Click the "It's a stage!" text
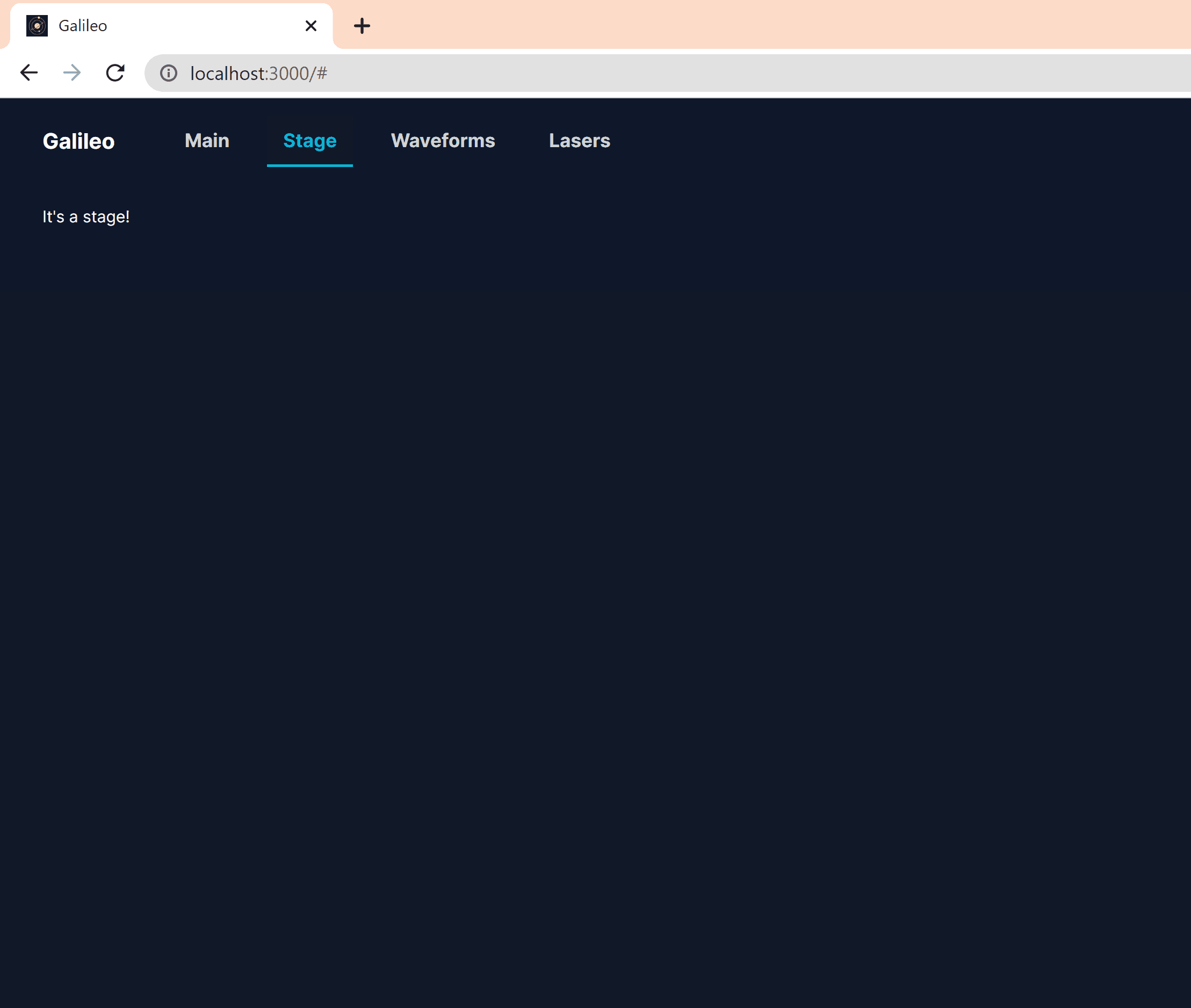The height and width of the screenshot is (1008, 1191). (86, 216)
